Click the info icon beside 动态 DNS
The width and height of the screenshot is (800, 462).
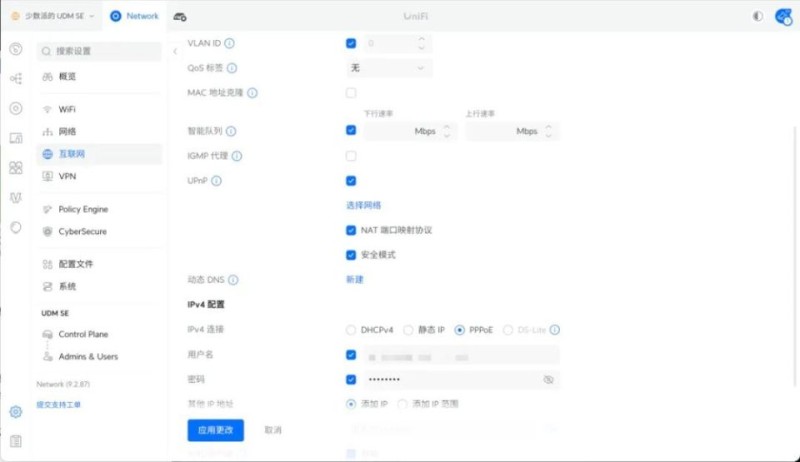(x=234, y=280)
